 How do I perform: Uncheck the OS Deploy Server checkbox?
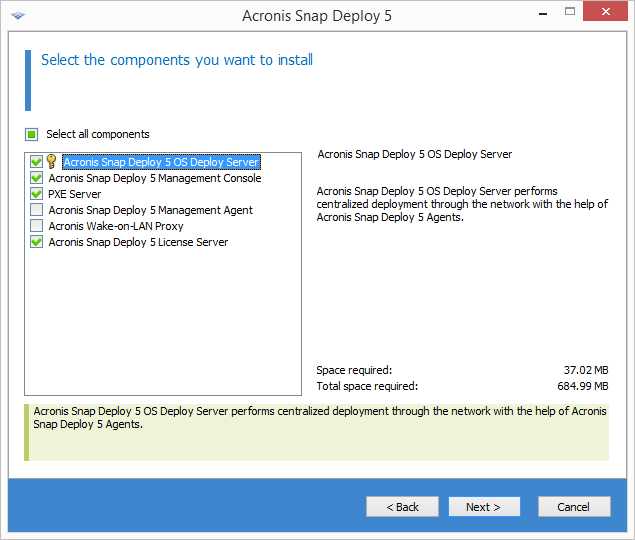pyautogui.click(x=37, y=162)
